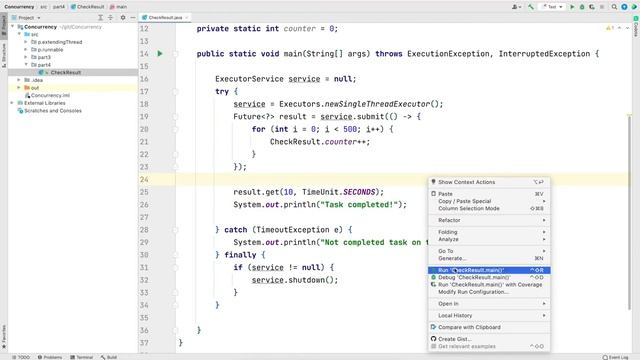
Task: Collapse the part4 package arrow
Action: coord(26,64)
